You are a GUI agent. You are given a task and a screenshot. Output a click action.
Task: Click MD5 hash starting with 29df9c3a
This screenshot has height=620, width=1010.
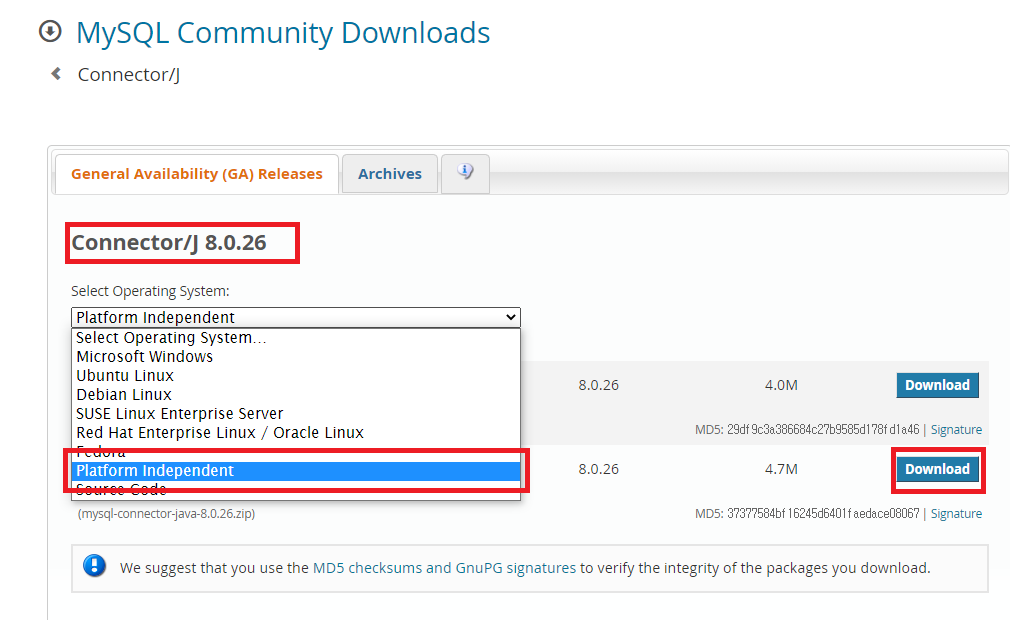[x=823, y=429]
